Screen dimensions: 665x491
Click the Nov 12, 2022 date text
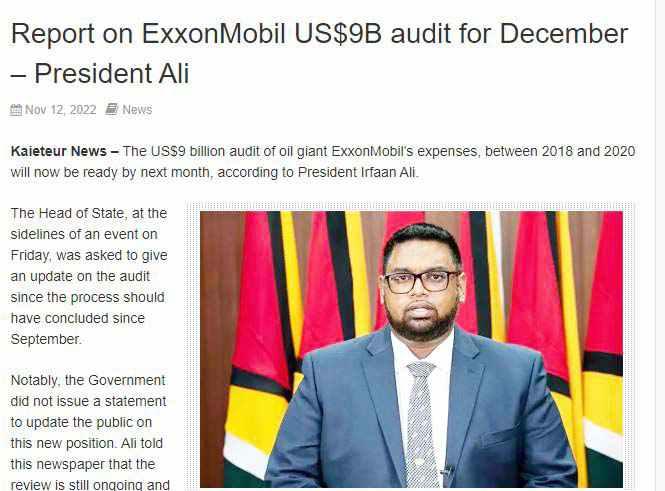point(61,110)
